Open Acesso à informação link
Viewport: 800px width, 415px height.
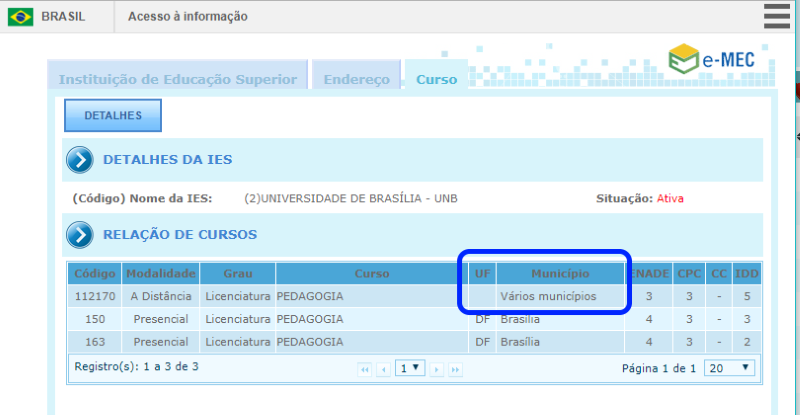188,17
